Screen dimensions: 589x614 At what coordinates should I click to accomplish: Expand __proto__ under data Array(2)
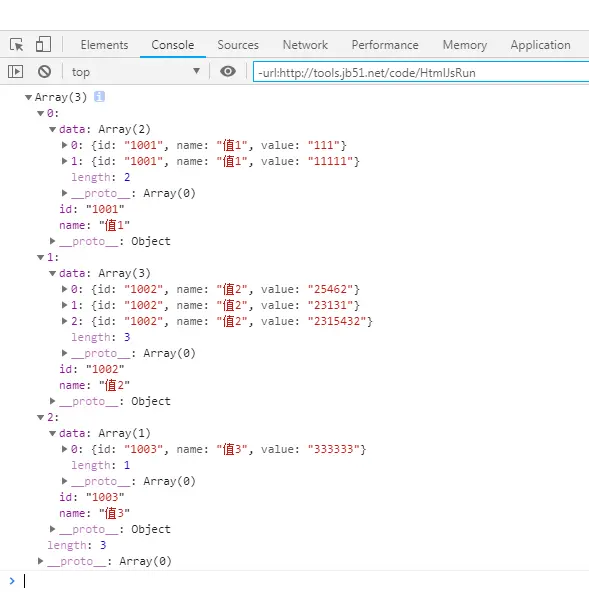click(65, 193)
